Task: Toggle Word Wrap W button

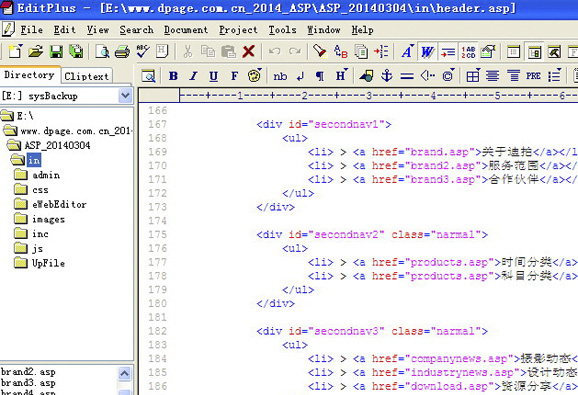Action: (428, 51)
